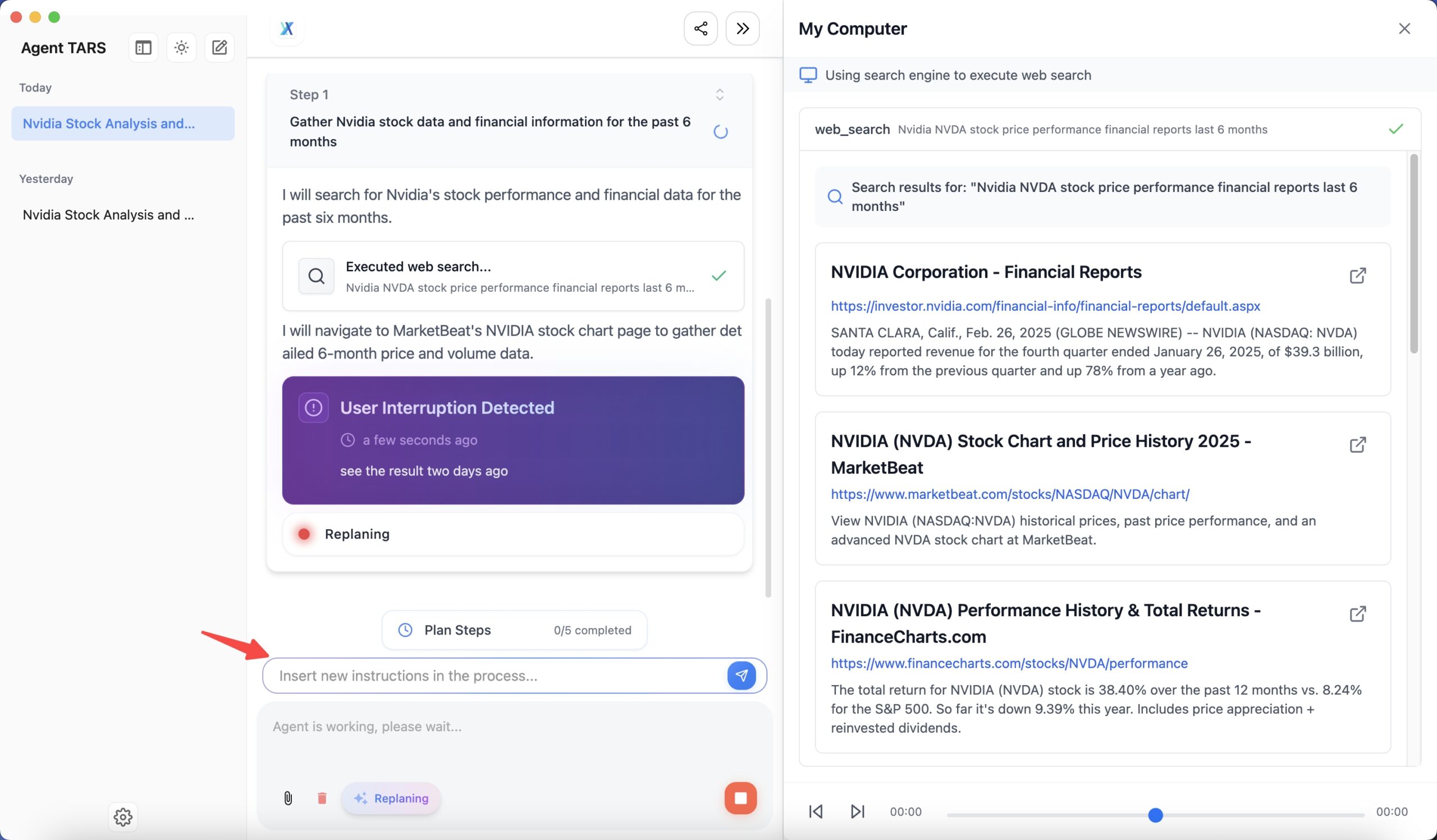Open the marketbeat.com NVDA chart link
The height and width of the screenshot is (840, 1437).
pyautogui.click(x=1009, y=494)
